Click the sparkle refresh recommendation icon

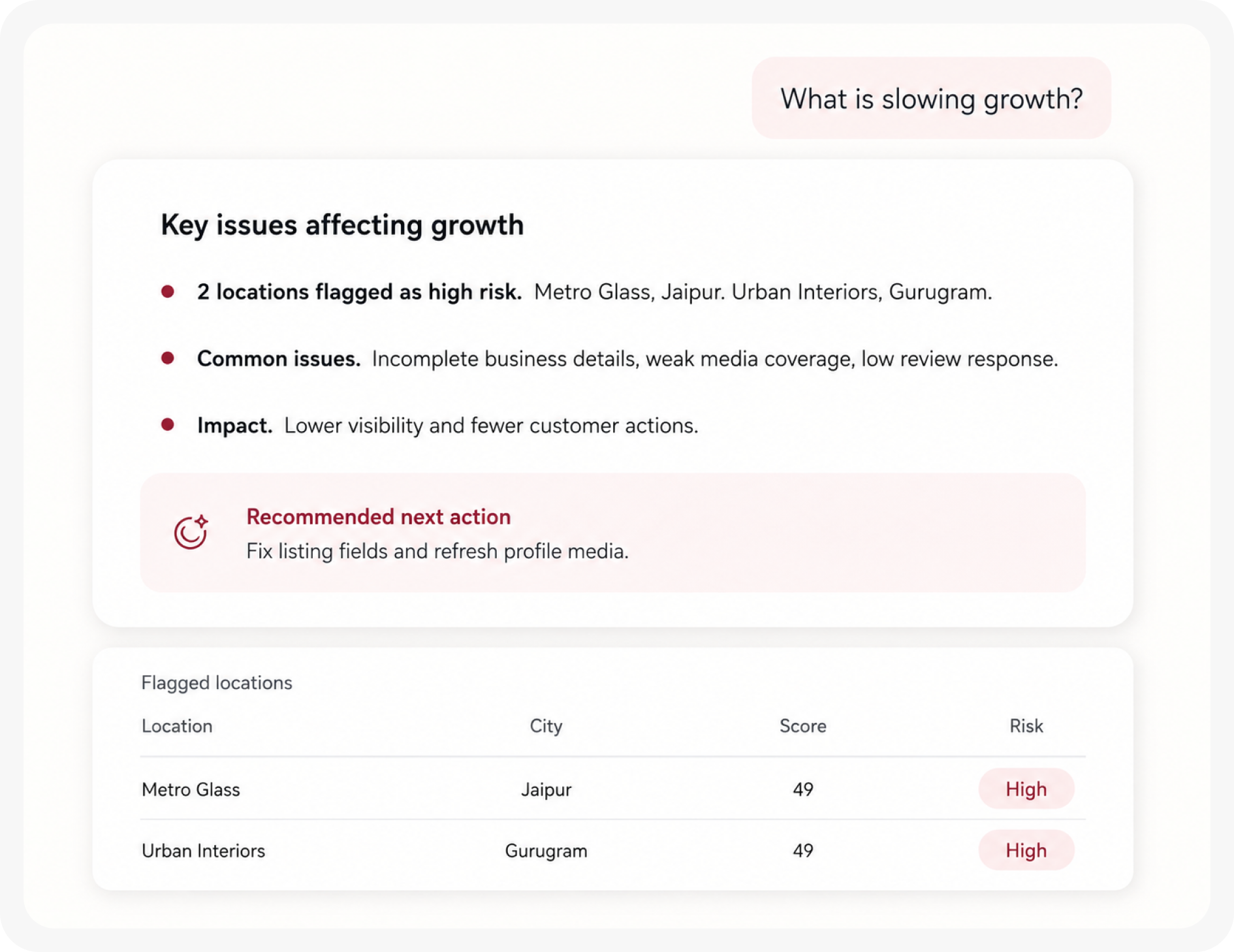tap(191, 532)
